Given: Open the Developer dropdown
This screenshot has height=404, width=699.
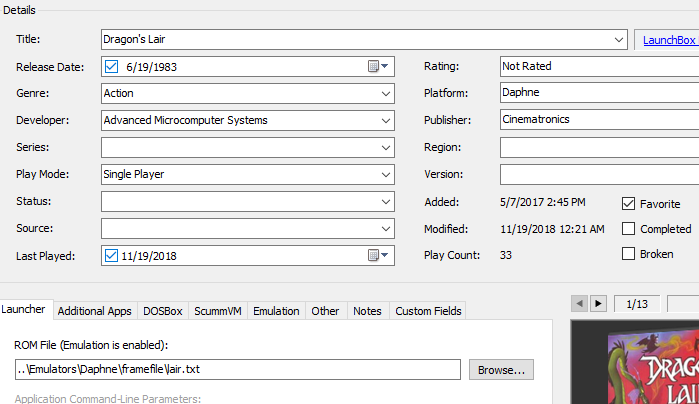Looking at the screenshot, I should [386, 120].
